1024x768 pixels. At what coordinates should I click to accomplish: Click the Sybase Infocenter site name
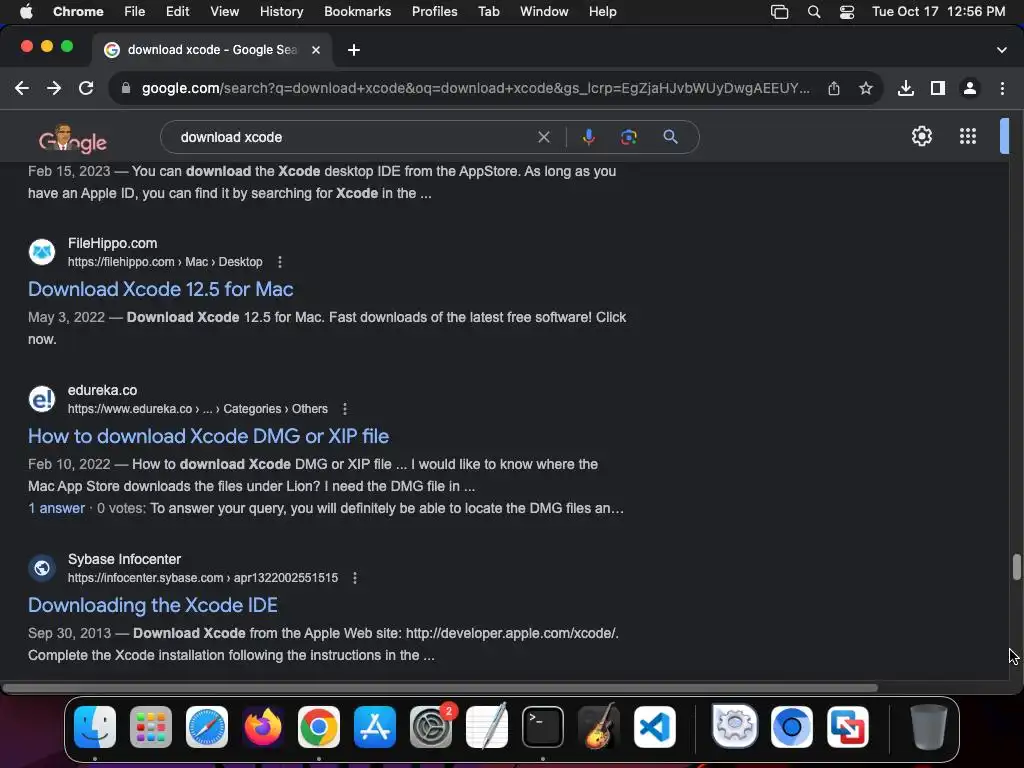[x=124, y=559]
